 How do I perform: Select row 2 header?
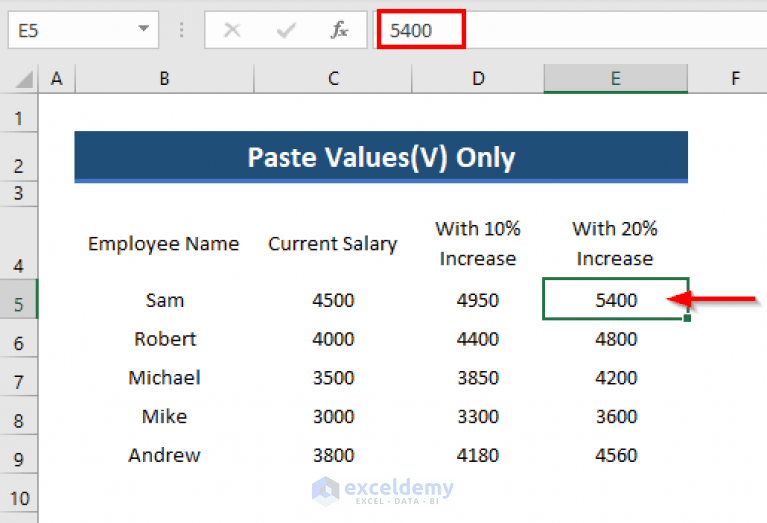tap(19, 157)
